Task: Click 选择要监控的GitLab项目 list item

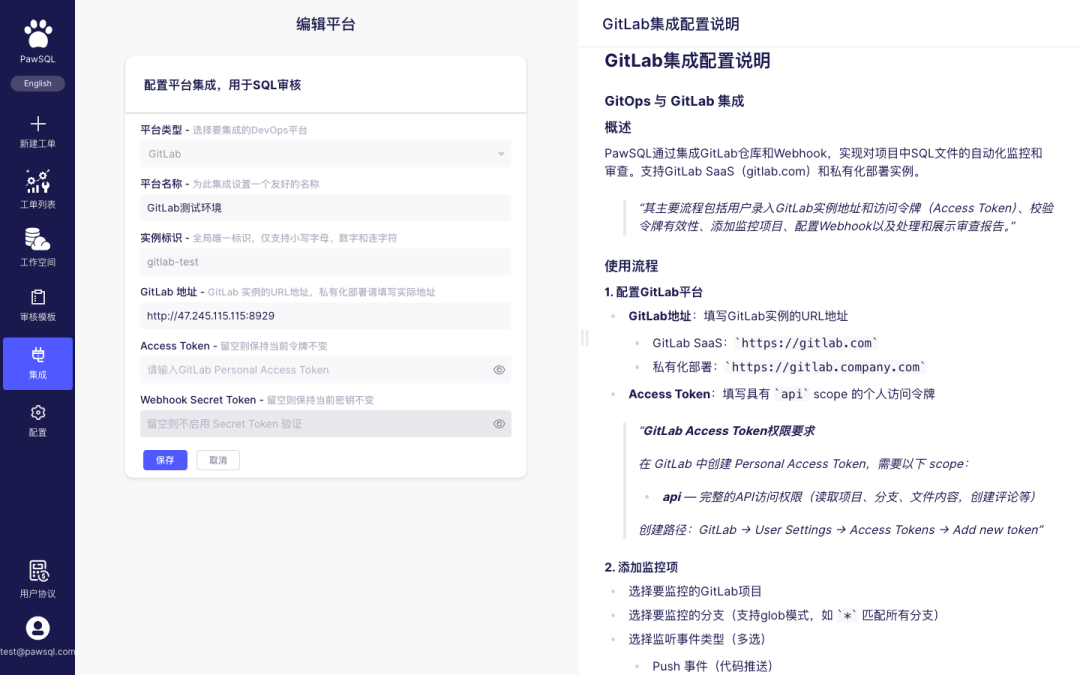Action: pos(695,592)
